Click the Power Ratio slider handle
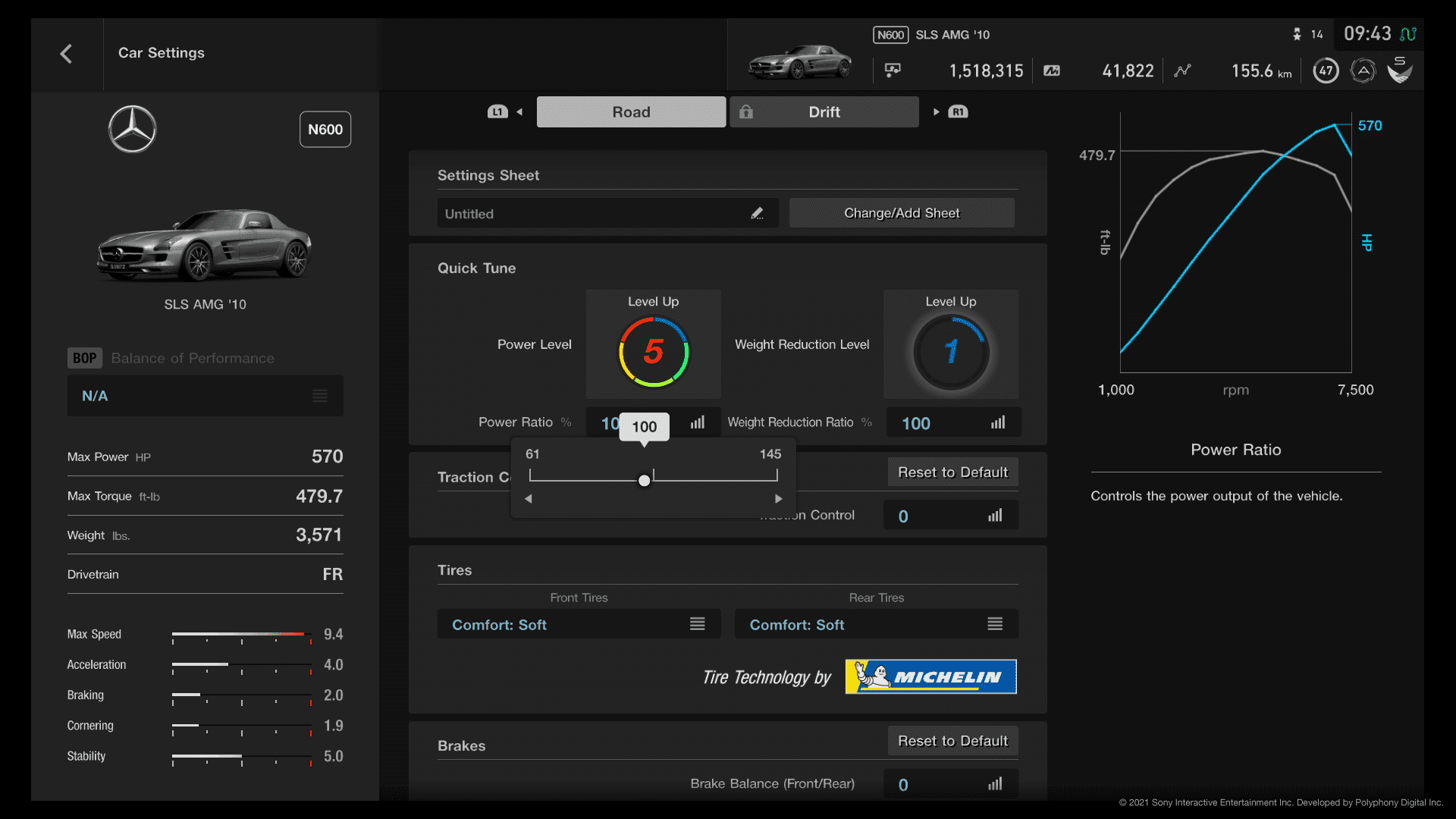Screen dimensions: 1456x819 tap(644, 481)
